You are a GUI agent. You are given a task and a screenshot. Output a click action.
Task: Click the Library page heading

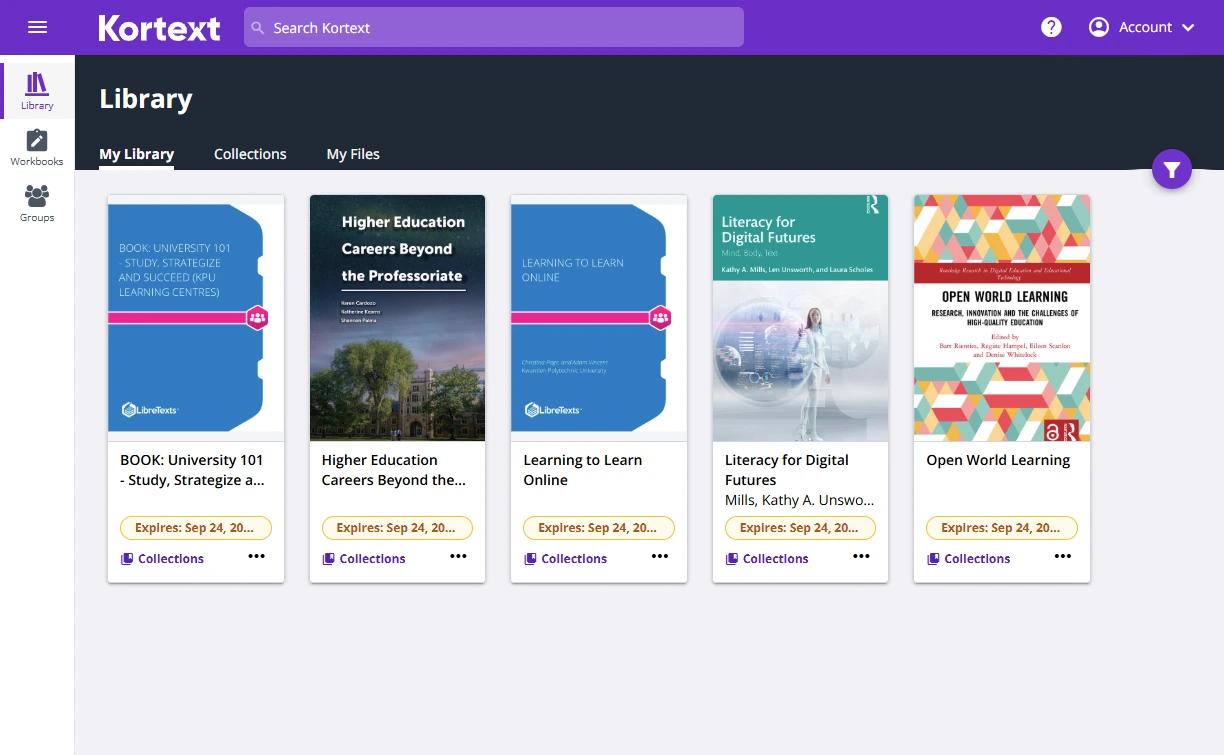pyautogui.click(x=146, y=99)
